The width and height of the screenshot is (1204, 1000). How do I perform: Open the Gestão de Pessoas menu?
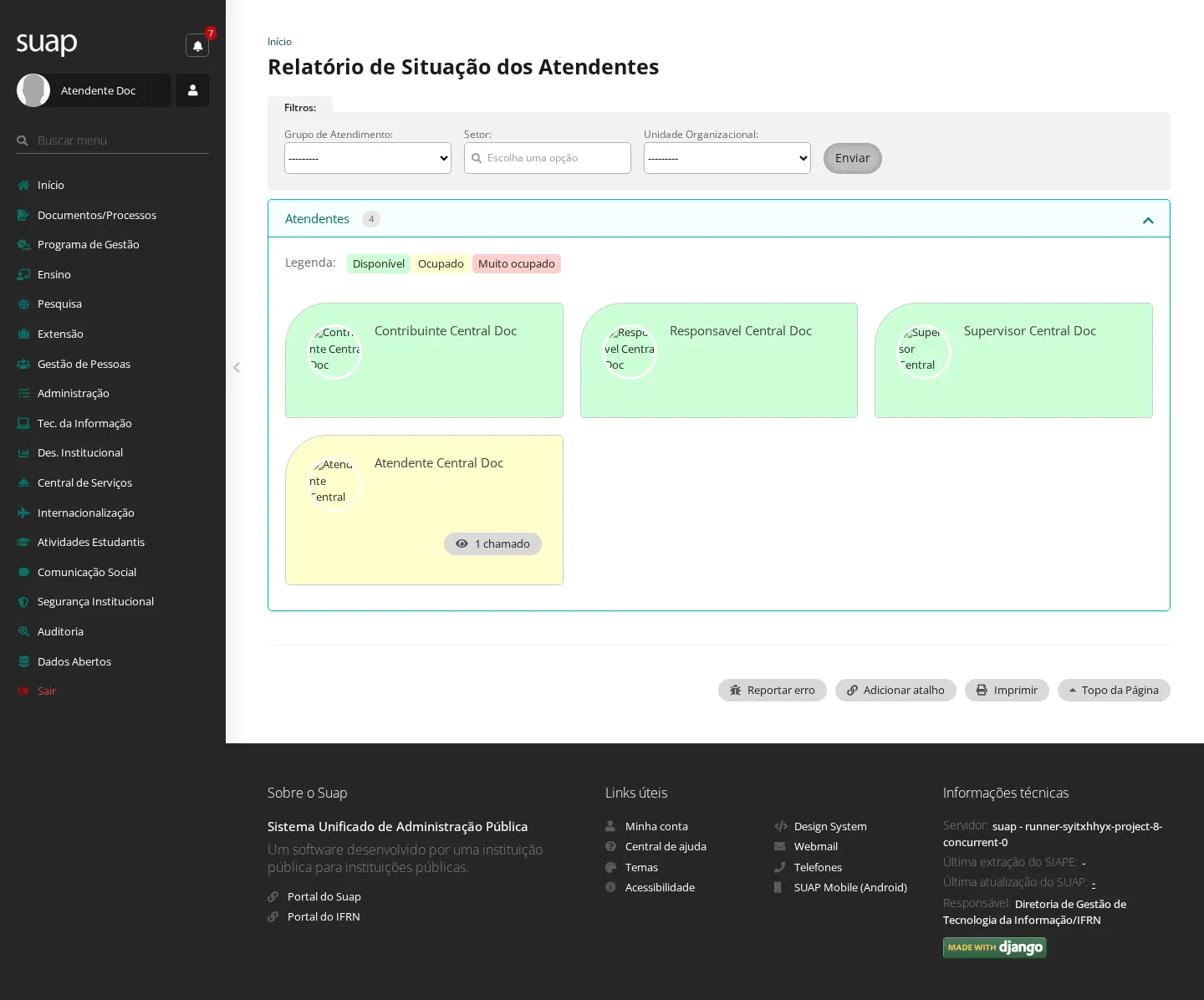coord(84,364)
